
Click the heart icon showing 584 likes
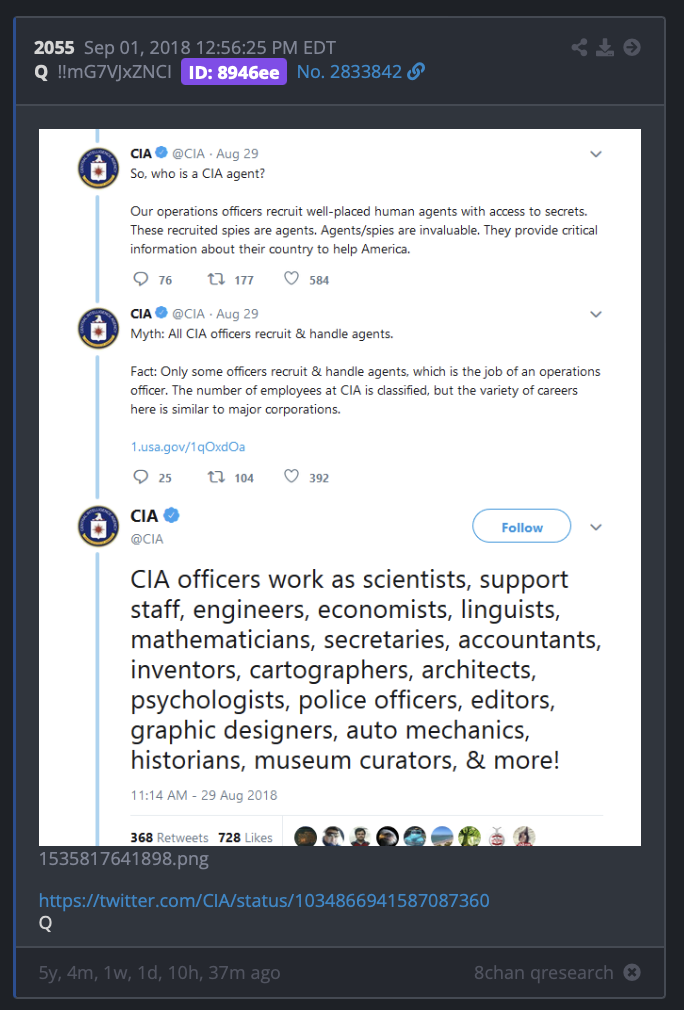coord(292,278)
